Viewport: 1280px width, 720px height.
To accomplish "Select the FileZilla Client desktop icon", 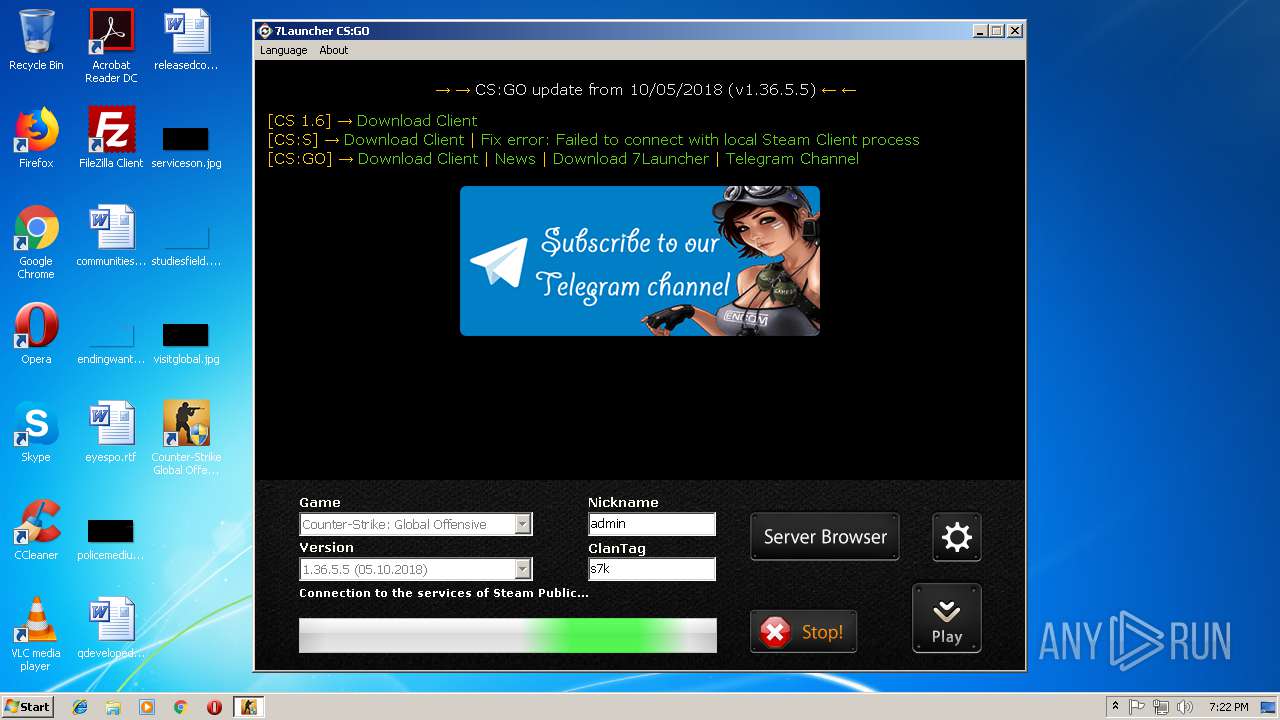I will tap(111, 138).
